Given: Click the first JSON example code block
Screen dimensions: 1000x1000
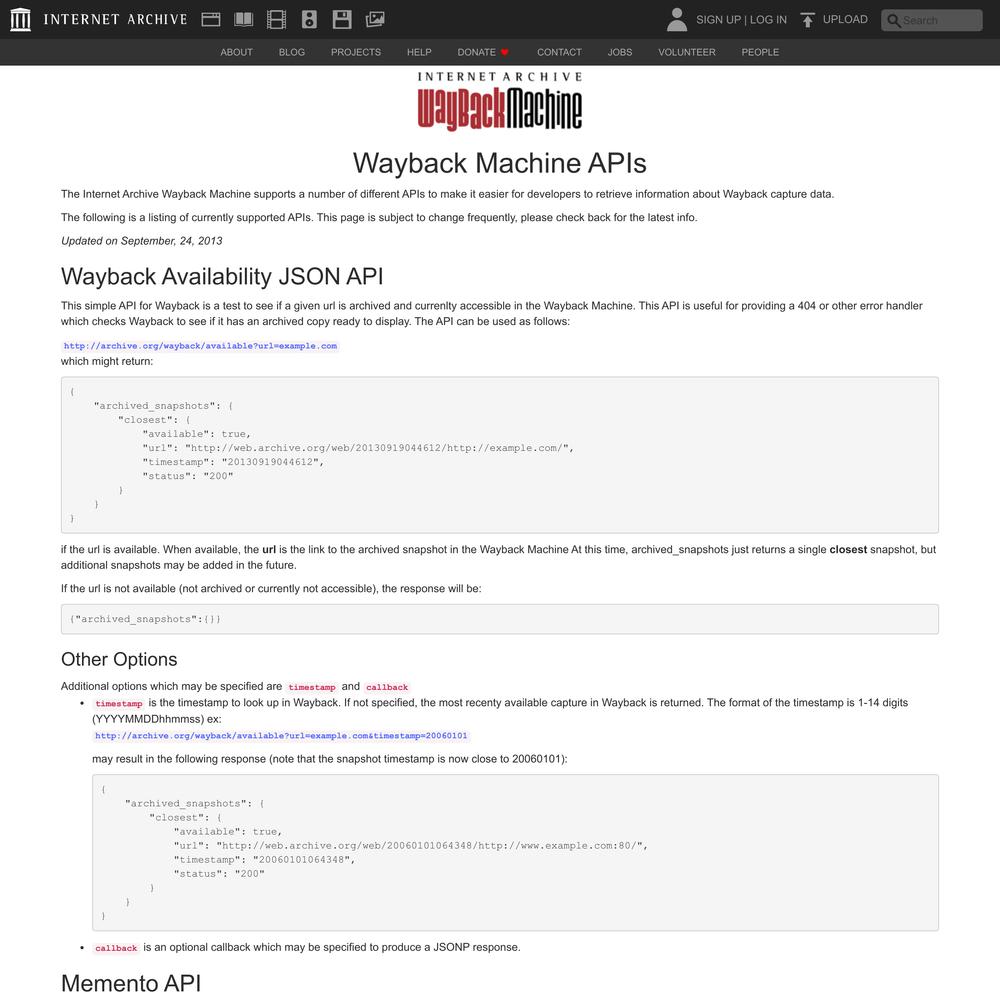Looking at the screenshot, I should (500, 455).
